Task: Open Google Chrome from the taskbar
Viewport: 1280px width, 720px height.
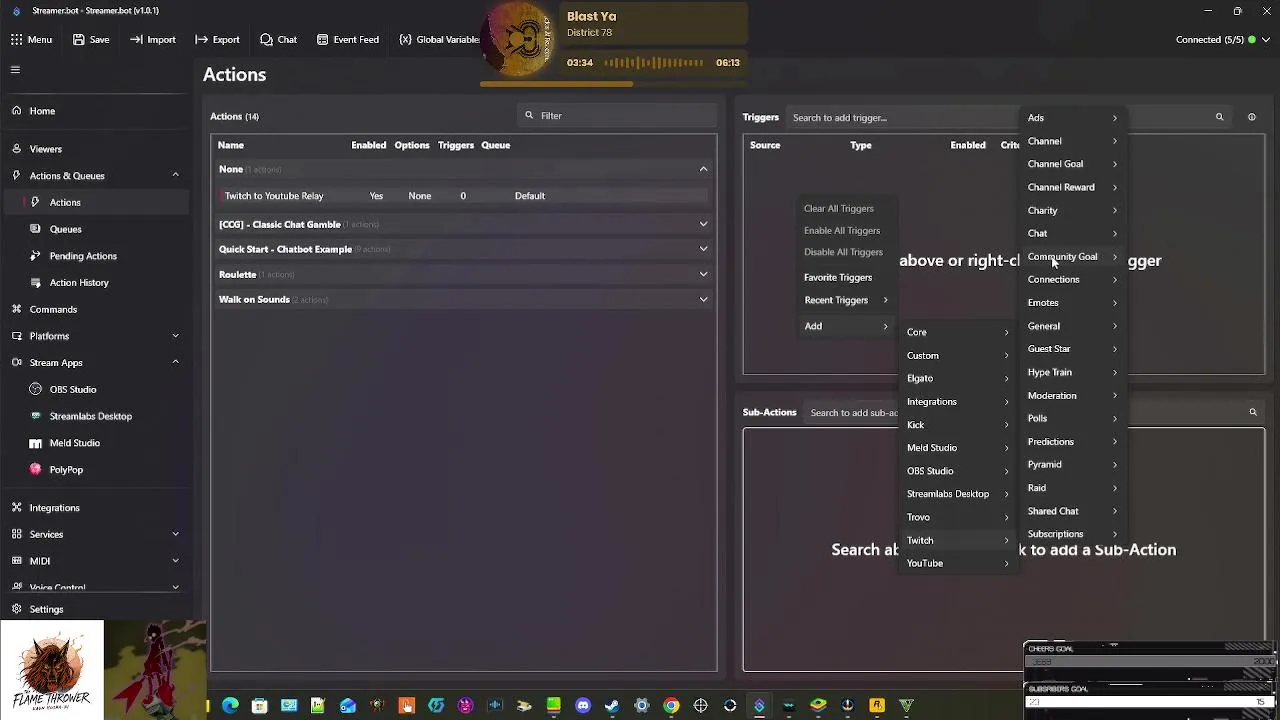Action: pos(671,706)
